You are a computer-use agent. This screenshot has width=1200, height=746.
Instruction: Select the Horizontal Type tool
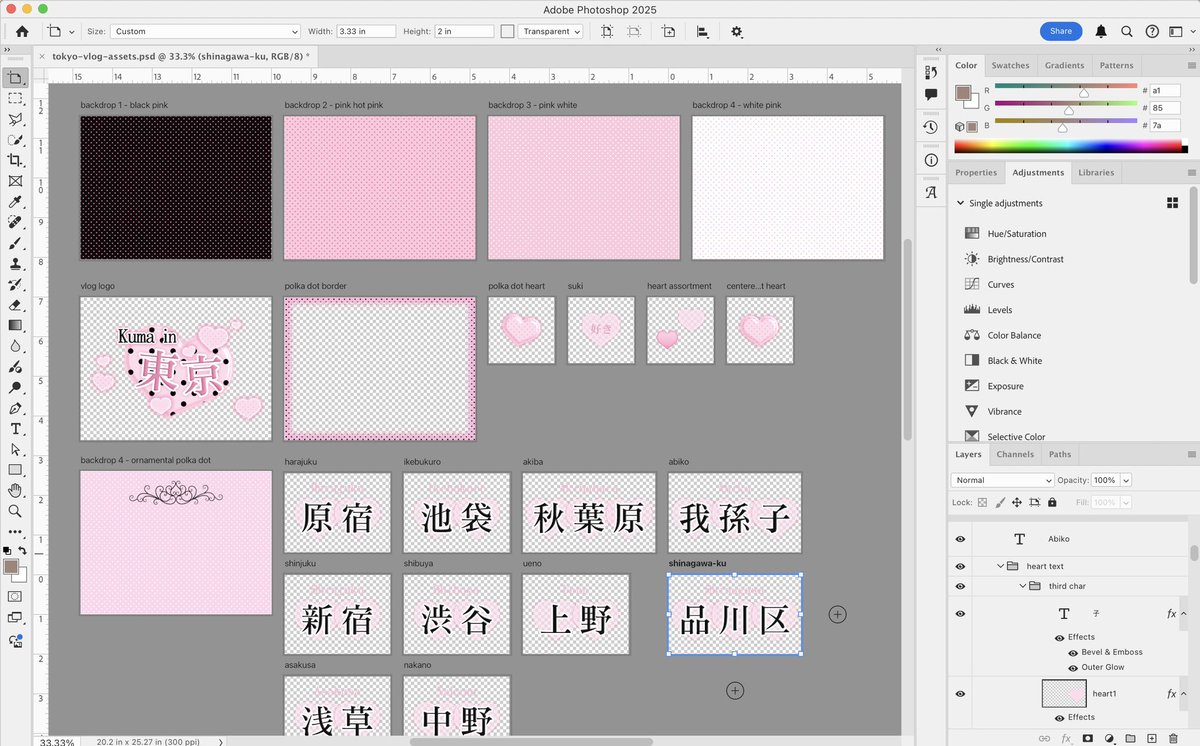pyautogui.click(x=15, y=429)
